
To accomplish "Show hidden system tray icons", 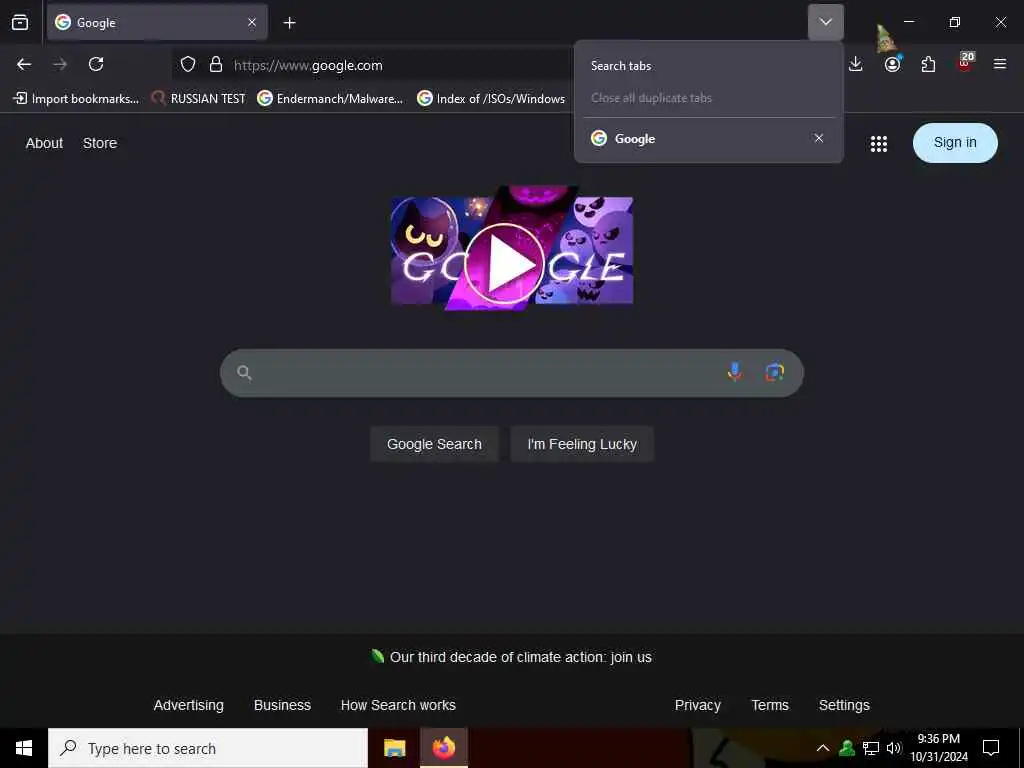I will [823, 748].
